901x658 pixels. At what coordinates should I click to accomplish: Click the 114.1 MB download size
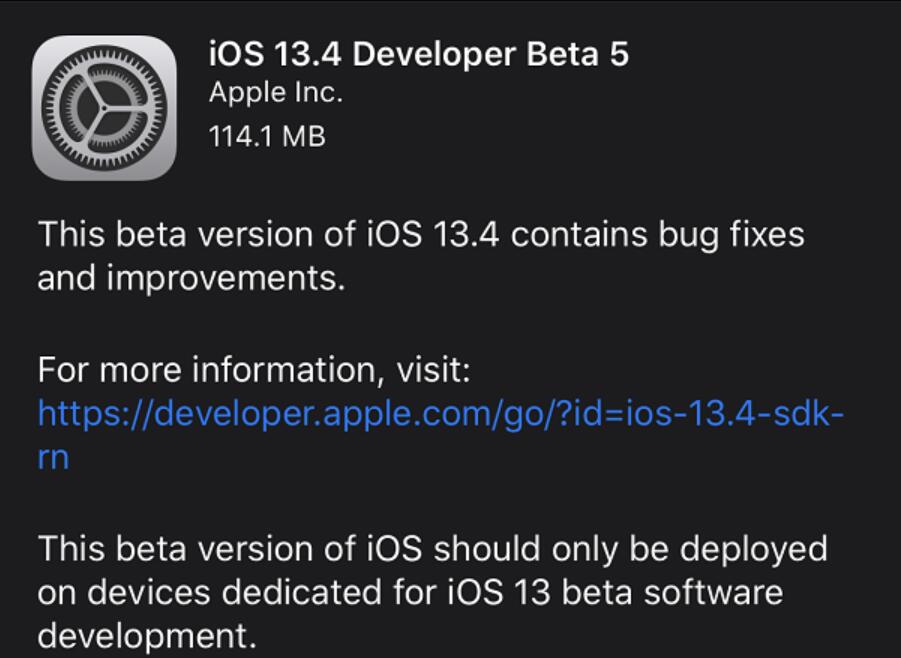tap(266, 136)
